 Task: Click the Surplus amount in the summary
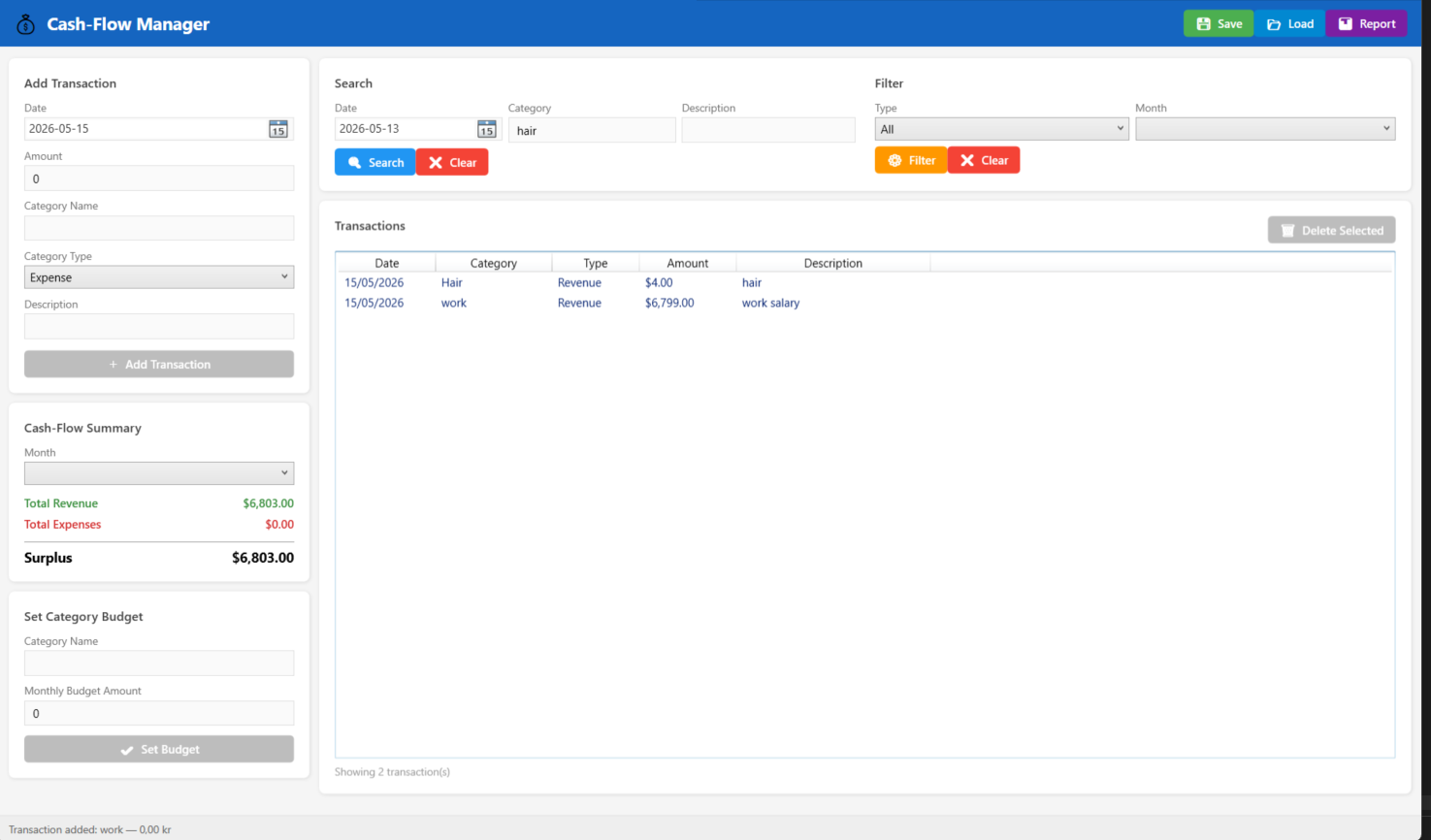[263, 558]
